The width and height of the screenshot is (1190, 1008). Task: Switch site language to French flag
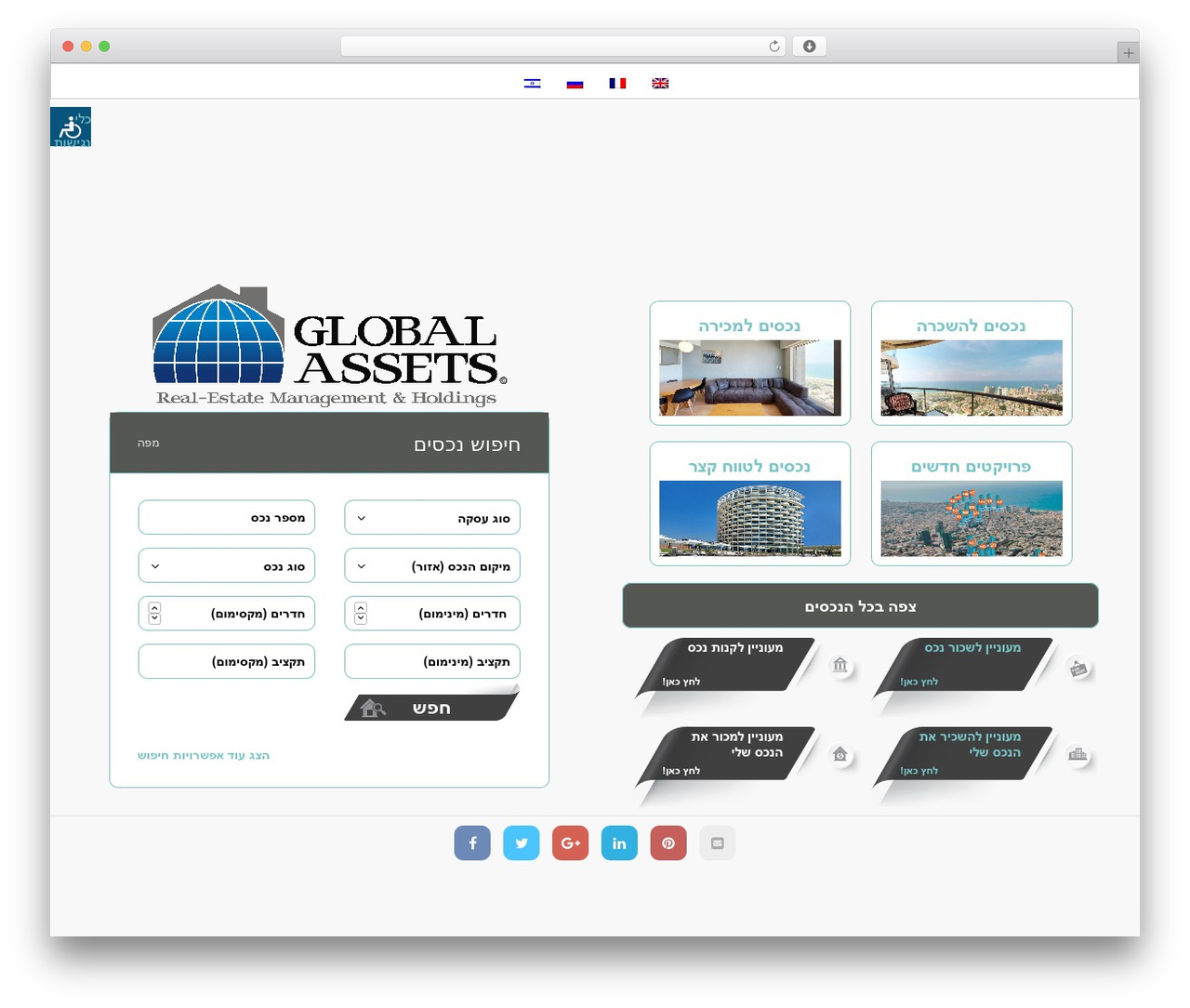tap(617, 84)
